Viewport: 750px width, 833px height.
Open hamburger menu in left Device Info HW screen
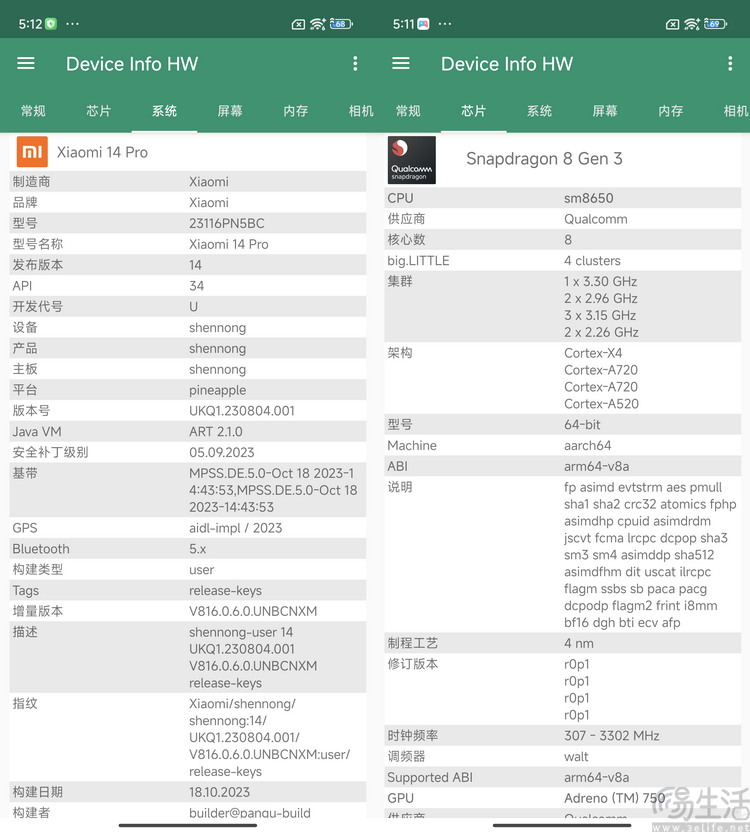[26, 64]
